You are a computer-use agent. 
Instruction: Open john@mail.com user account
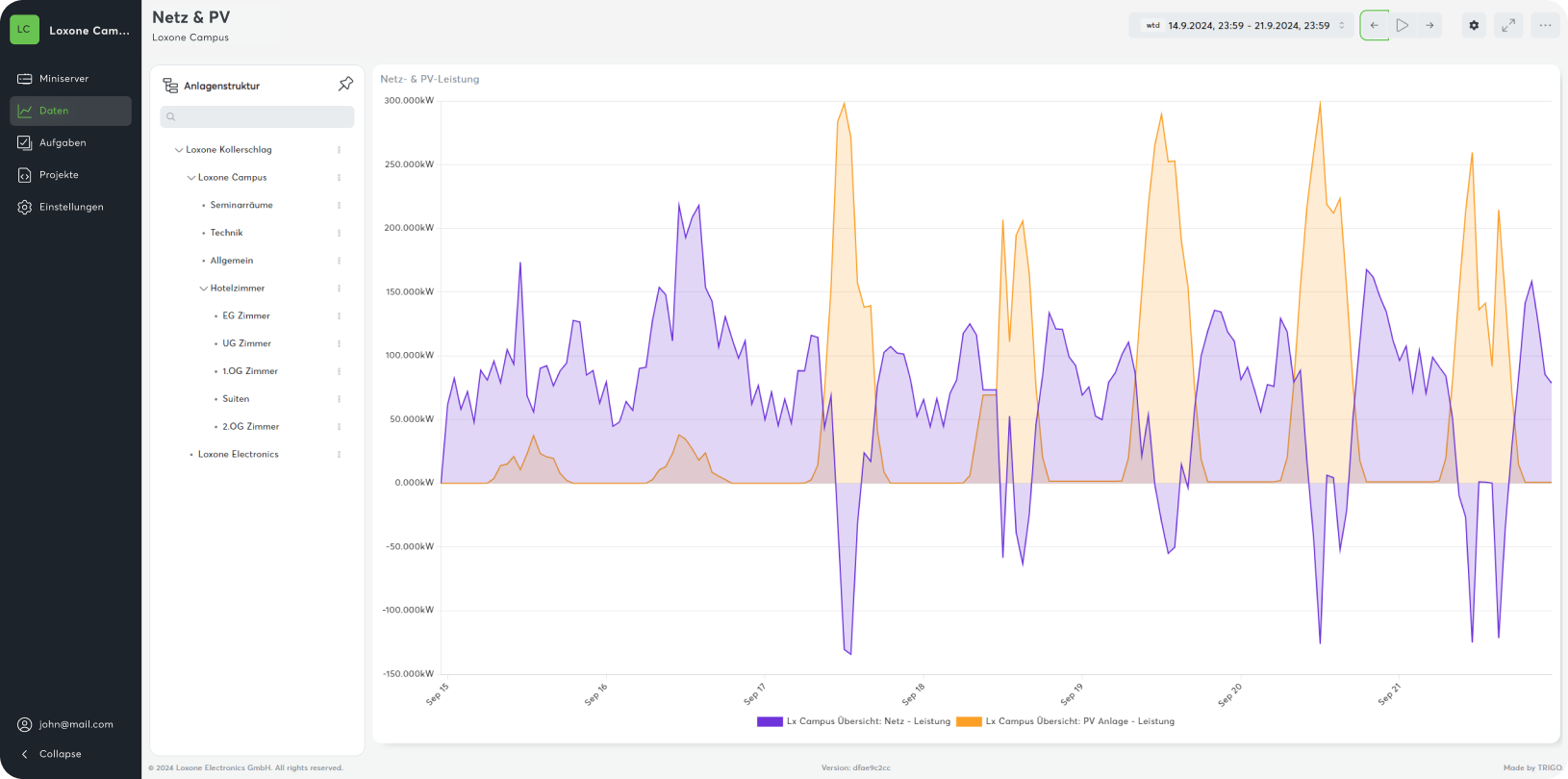tap(75, 724)
